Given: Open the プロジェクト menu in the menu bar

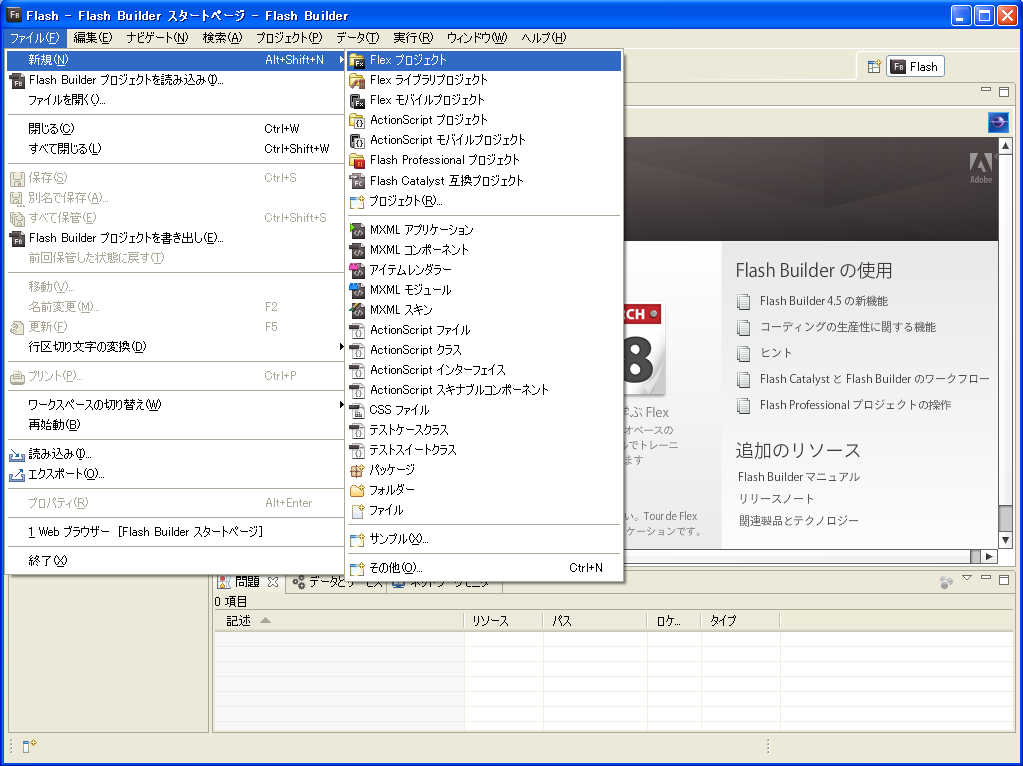Looking at the screenshot, I should [289, 38].
